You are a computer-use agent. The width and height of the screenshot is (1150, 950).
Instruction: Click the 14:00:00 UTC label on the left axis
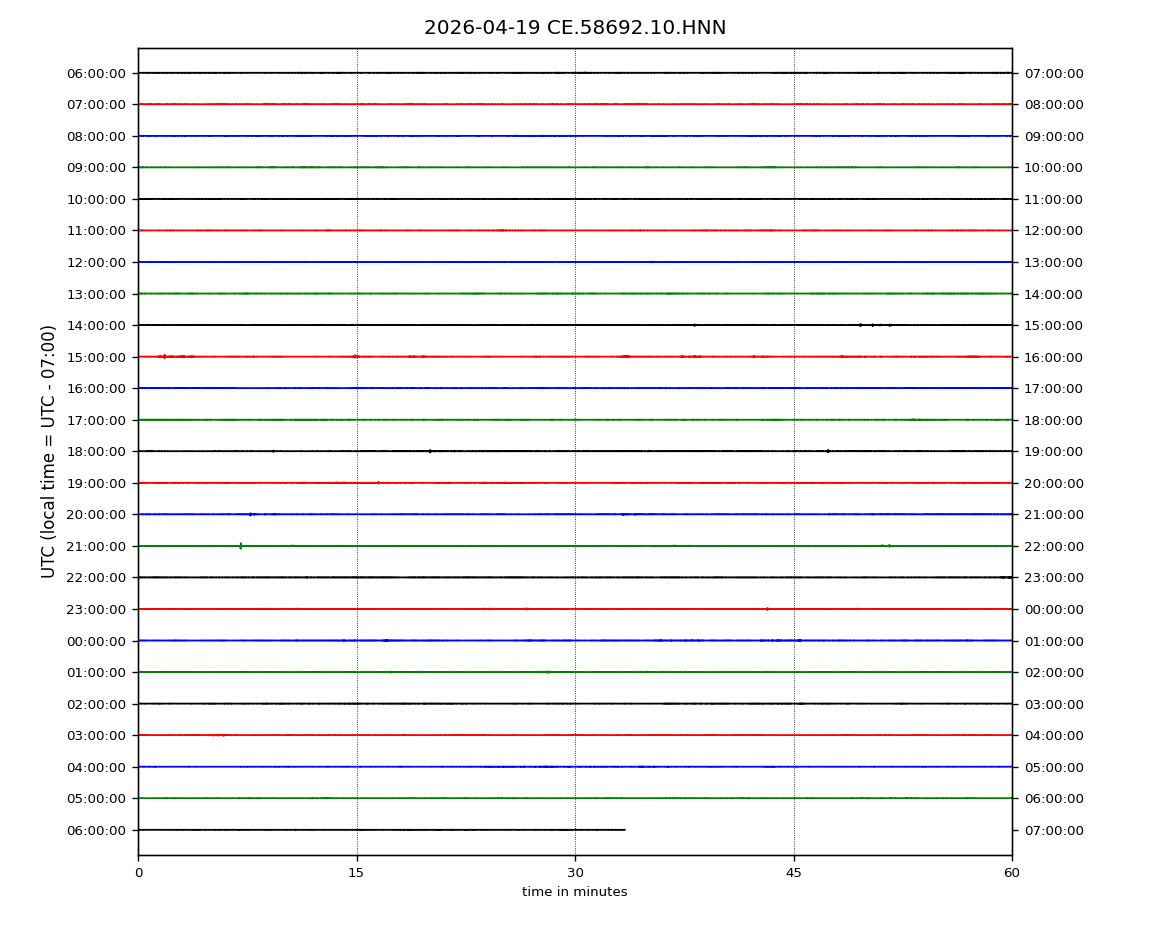pyautogui.click(x=98, y=325)
